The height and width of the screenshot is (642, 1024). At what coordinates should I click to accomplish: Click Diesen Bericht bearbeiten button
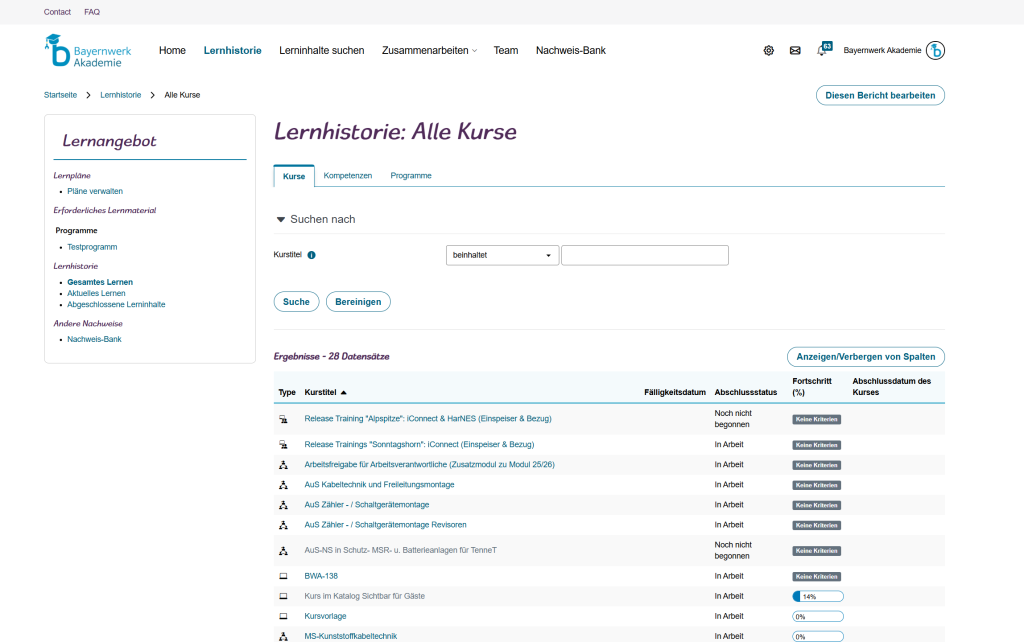[x=880, y=95]
